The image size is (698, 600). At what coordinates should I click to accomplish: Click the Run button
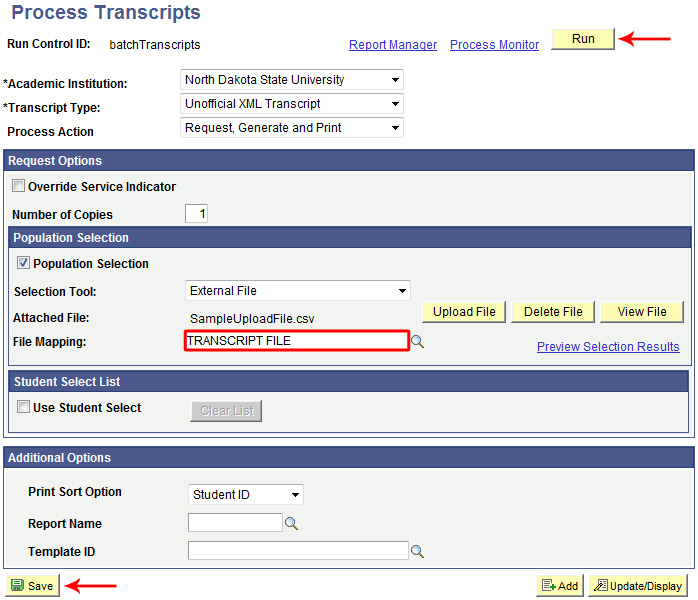click(583, 39)
